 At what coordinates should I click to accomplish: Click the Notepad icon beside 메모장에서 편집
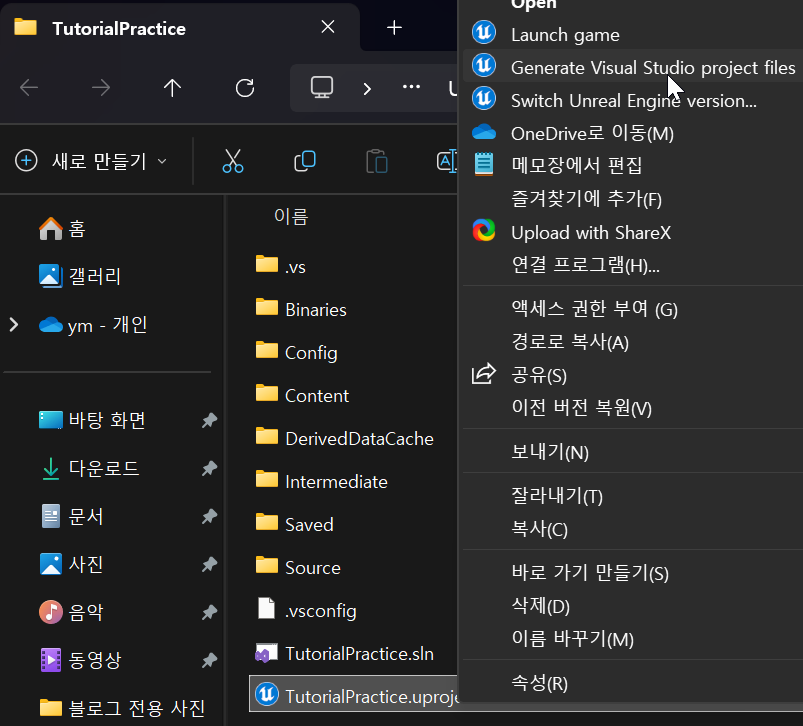483,164
